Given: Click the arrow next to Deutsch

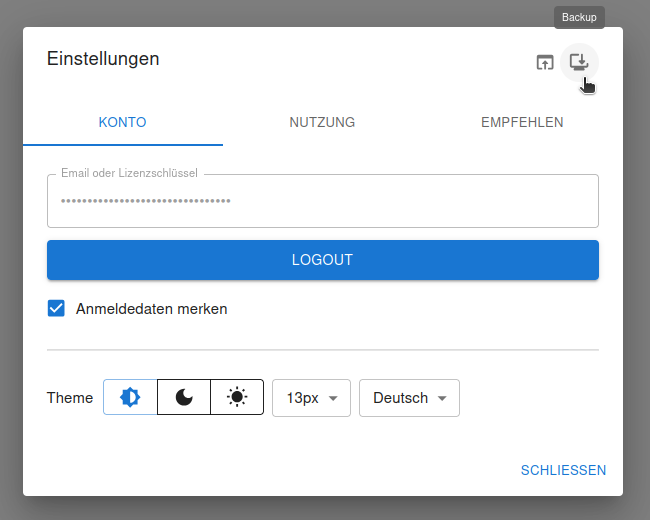Looking at the screenshot, I should 441,398.
